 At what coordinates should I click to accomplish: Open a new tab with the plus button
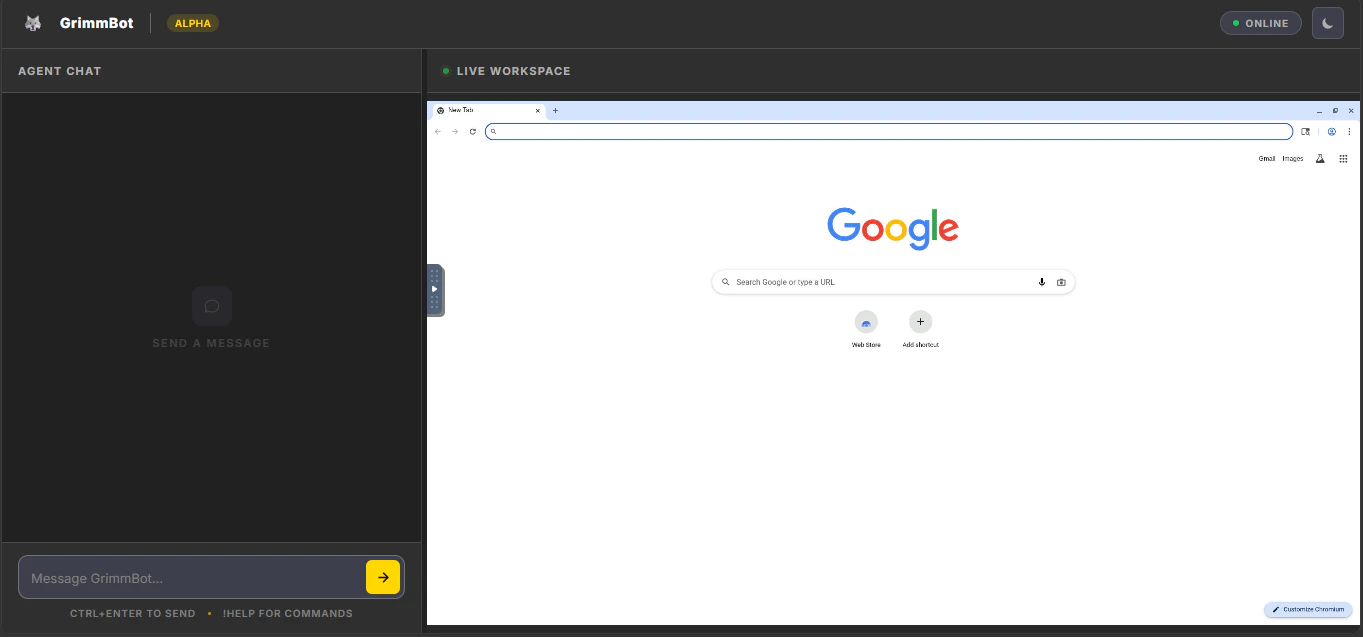[x=555, y=110]
